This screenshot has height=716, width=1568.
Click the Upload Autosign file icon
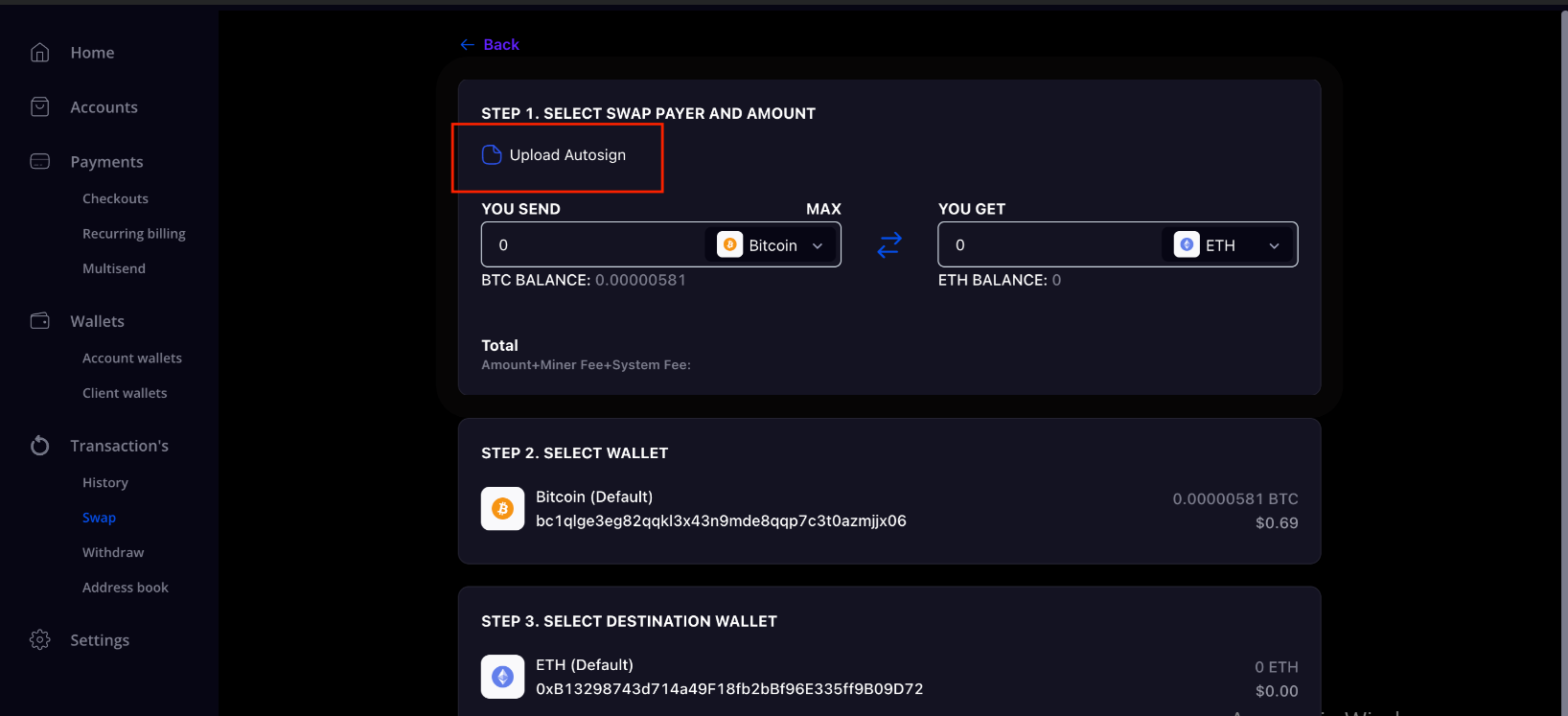pyautogui.click(x=492, y=155)
